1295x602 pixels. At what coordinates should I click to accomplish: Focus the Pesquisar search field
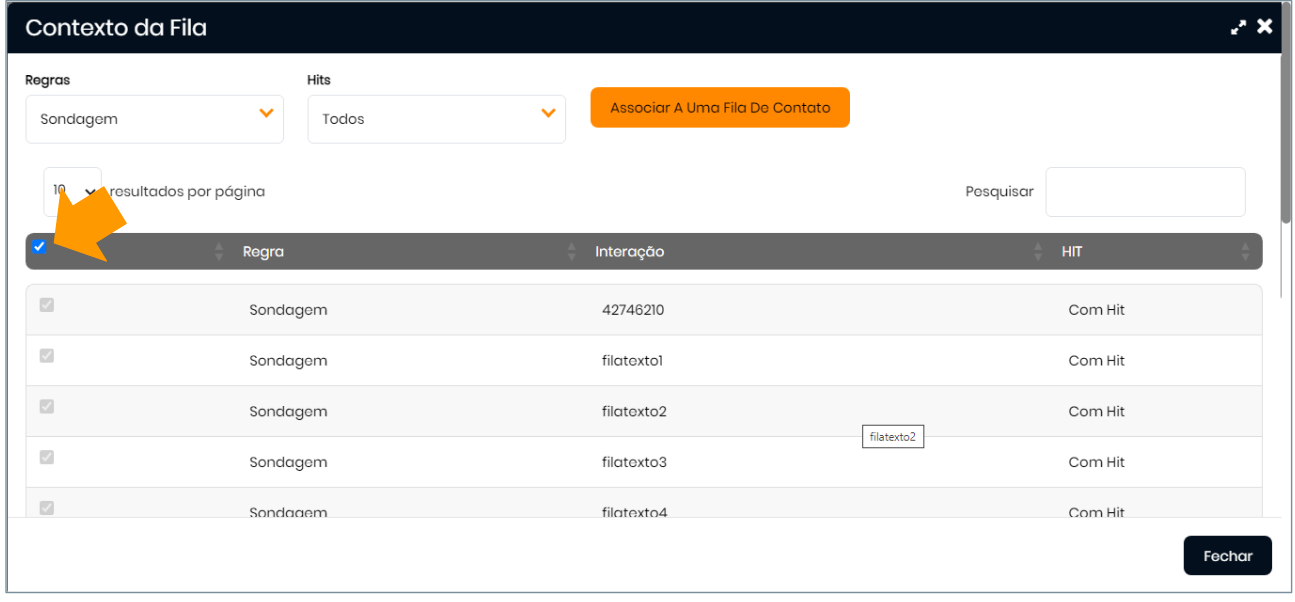point(1145,192)
